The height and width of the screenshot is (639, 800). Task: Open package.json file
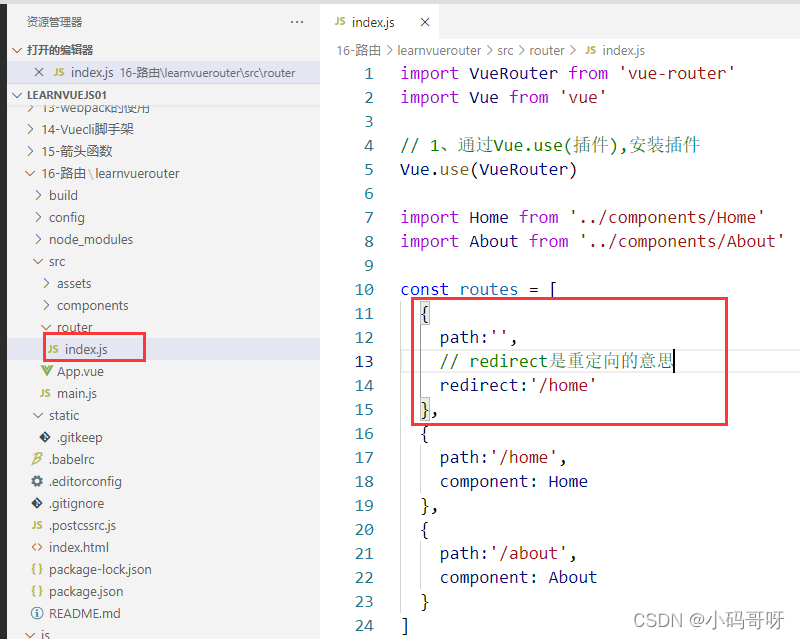pos(86,591)
